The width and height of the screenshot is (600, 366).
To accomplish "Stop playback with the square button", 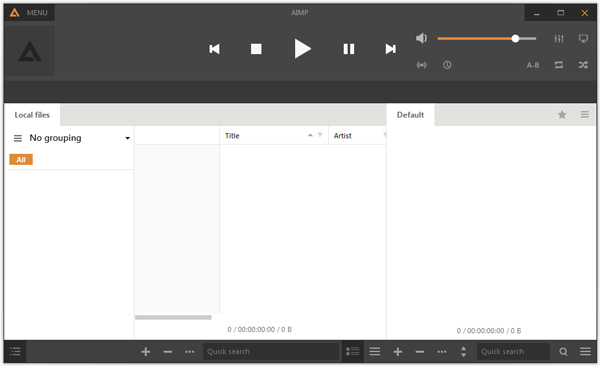I will coord(256,49).
